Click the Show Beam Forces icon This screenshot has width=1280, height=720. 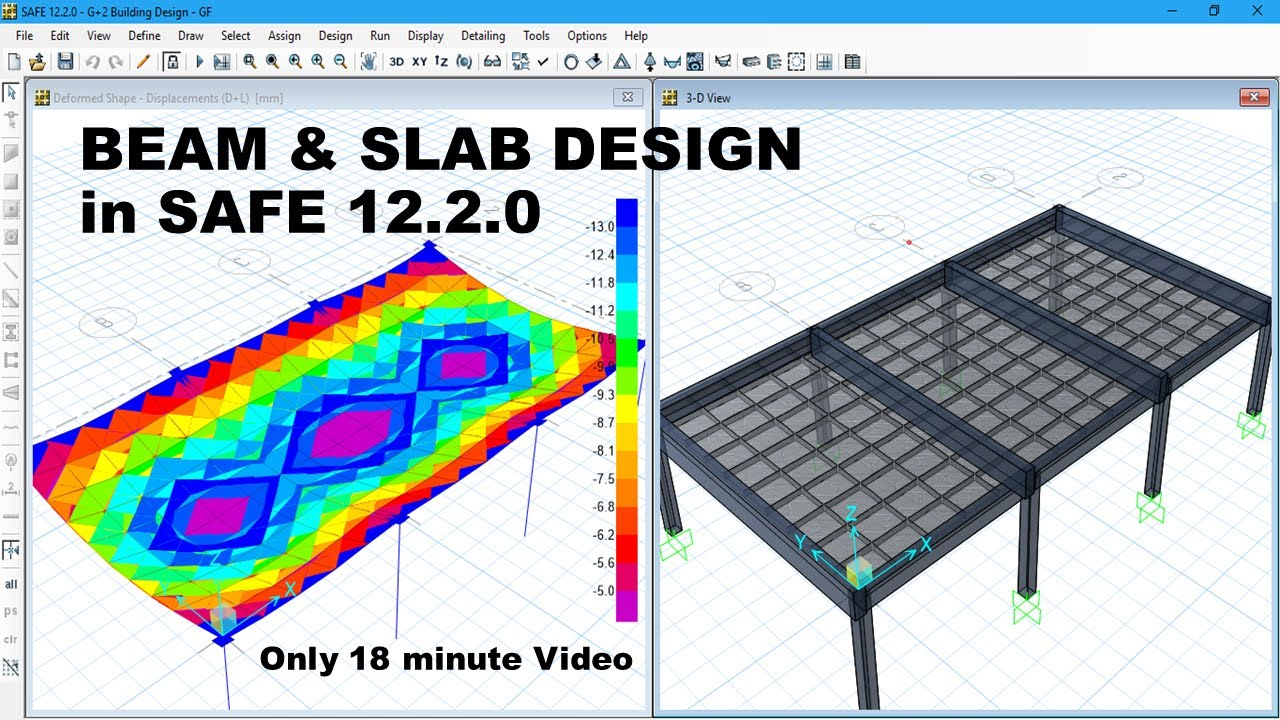[x=672, y=62]
